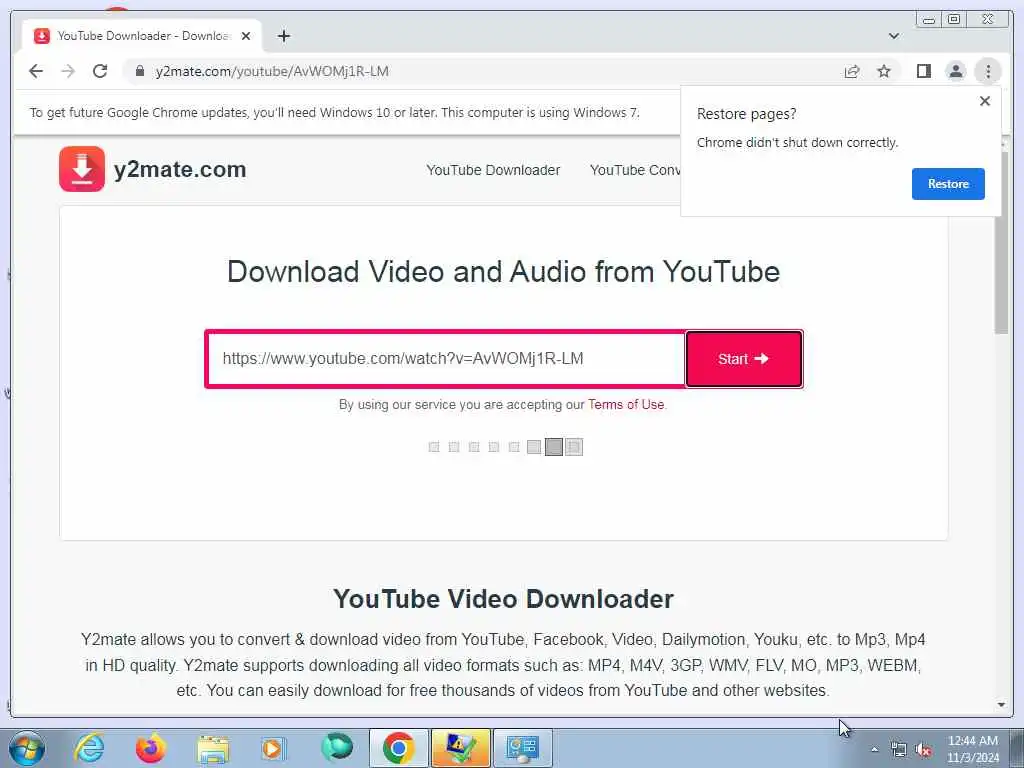Open the green-blue round taskbar app
Image resolution: width=1024 pixels, height=768 pixels.
coord(336,747)
